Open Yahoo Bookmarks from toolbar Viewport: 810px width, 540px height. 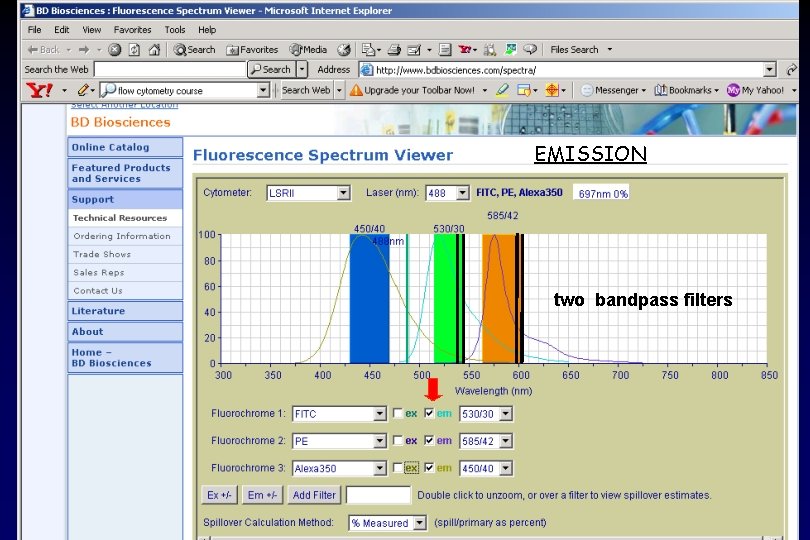(x=686, y=90)
